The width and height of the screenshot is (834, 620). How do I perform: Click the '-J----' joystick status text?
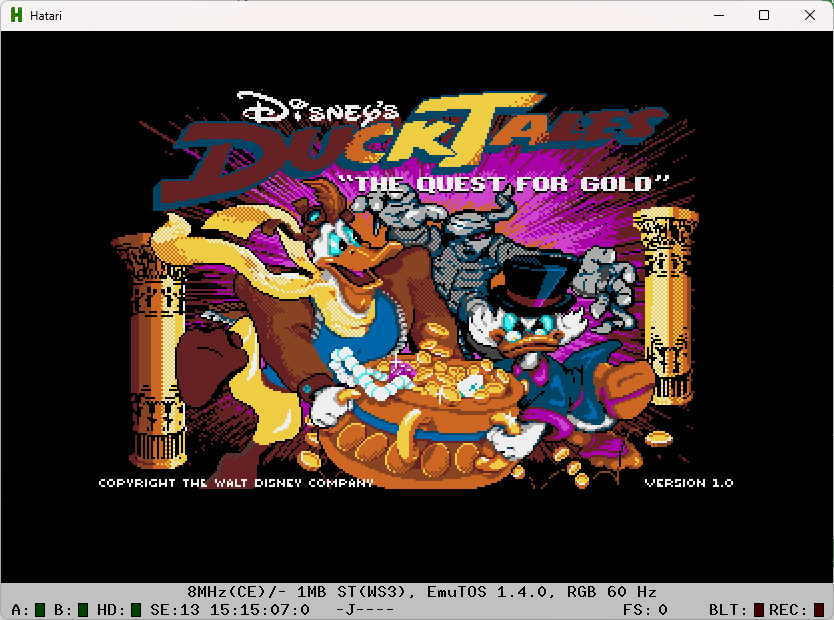coord(365,610)
